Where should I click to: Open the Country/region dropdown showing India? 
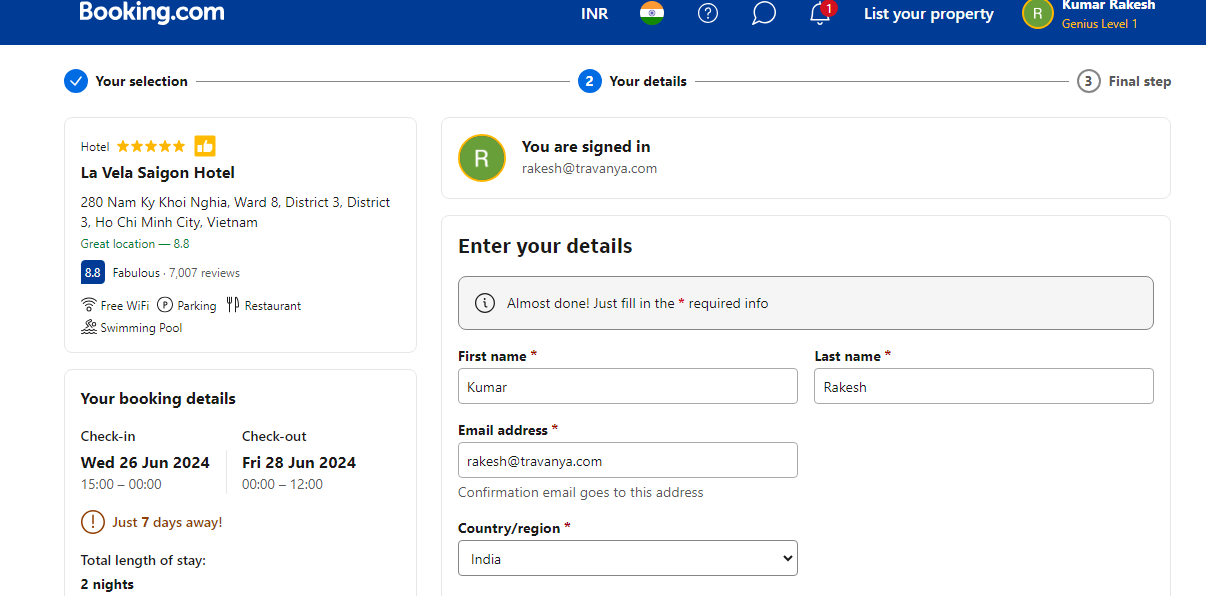pyautogui.click(x=628, y=559)
